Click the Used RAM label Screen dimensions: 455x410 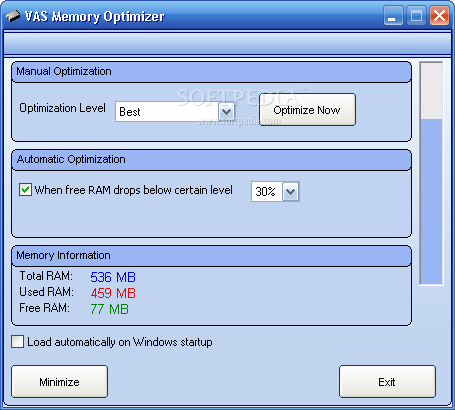click(46, 292)
